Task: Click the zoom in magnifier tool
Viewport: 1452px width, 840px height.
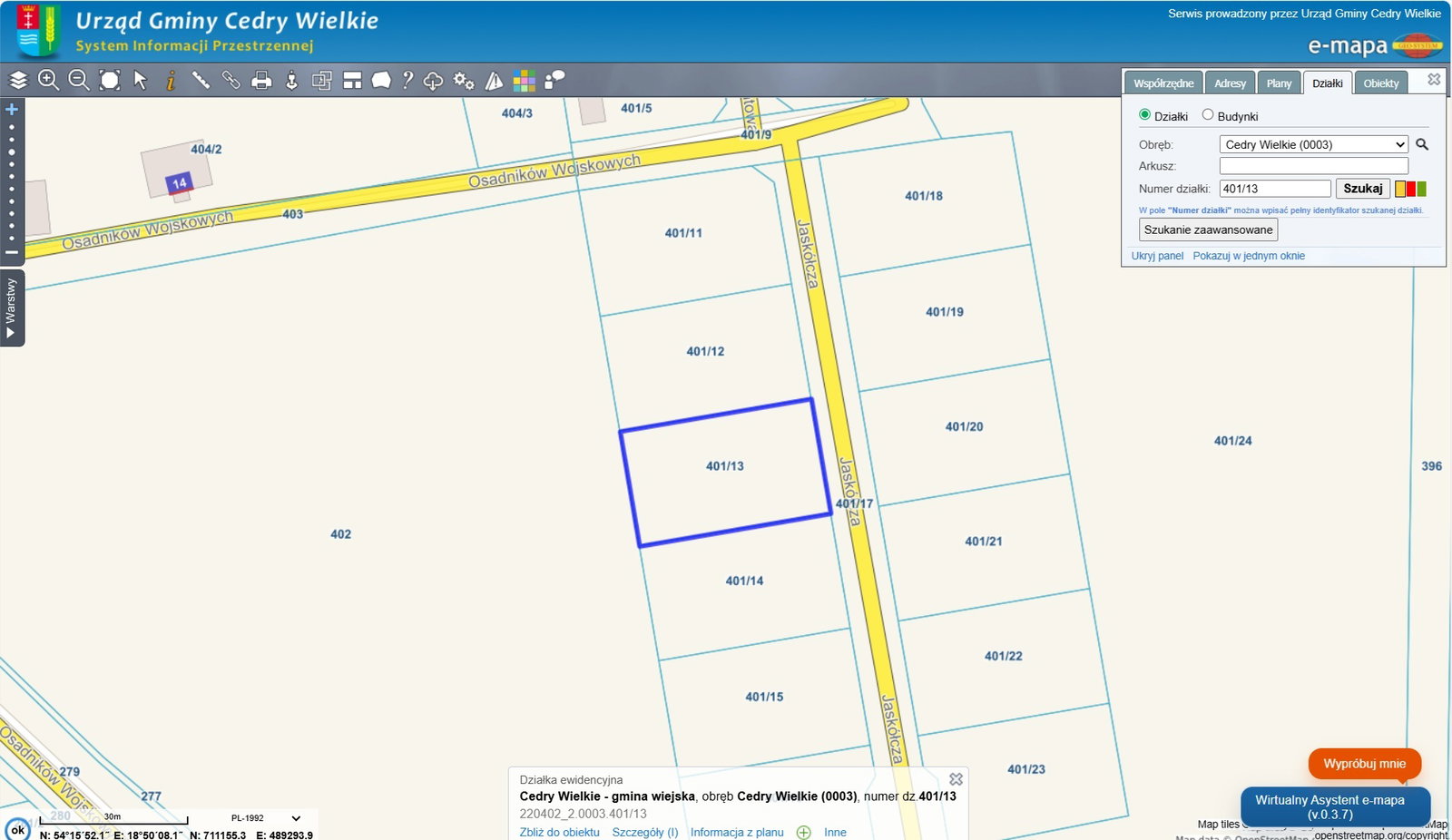Action: point(49,81)
